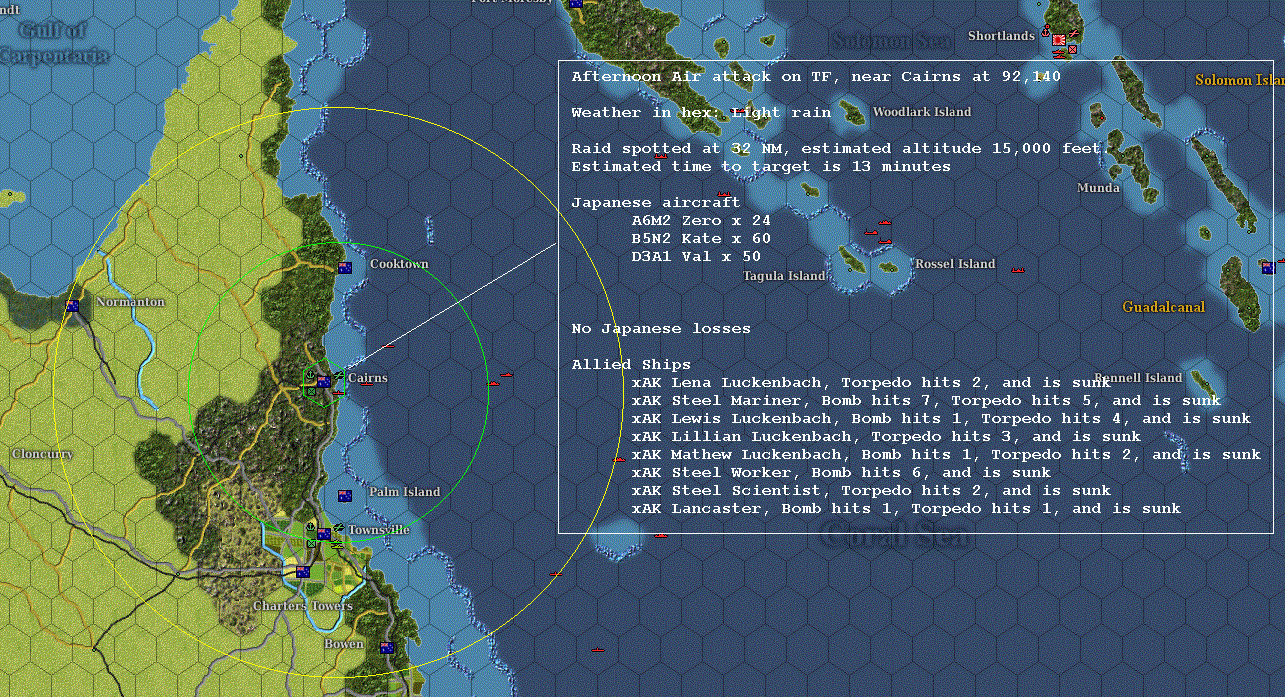Click the Charters Towers map label
Image resolution: width=1285 pixels, height=697 pixels.
click(x=302, y=606)
